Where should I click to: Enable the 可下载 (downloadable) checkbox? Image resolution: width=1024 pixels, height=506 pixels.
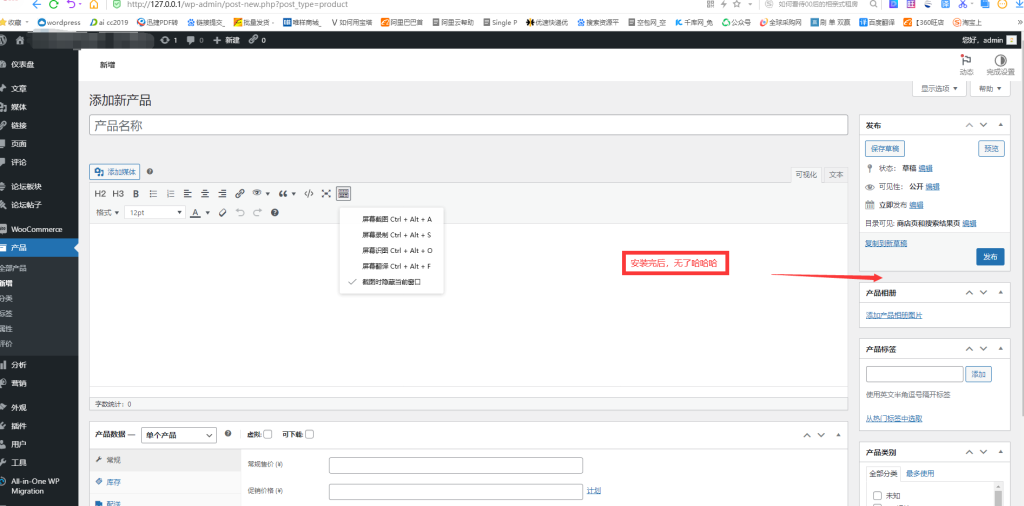[x=310, y=434]
